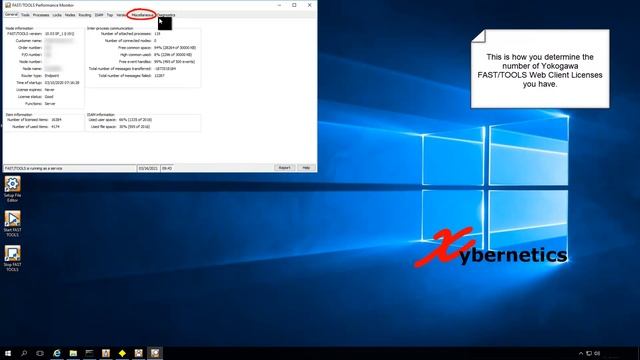The image size is (640, 360).
Task: Click the highlighted Performance Monitor taskbar button
Action: [x=155, y=353]
